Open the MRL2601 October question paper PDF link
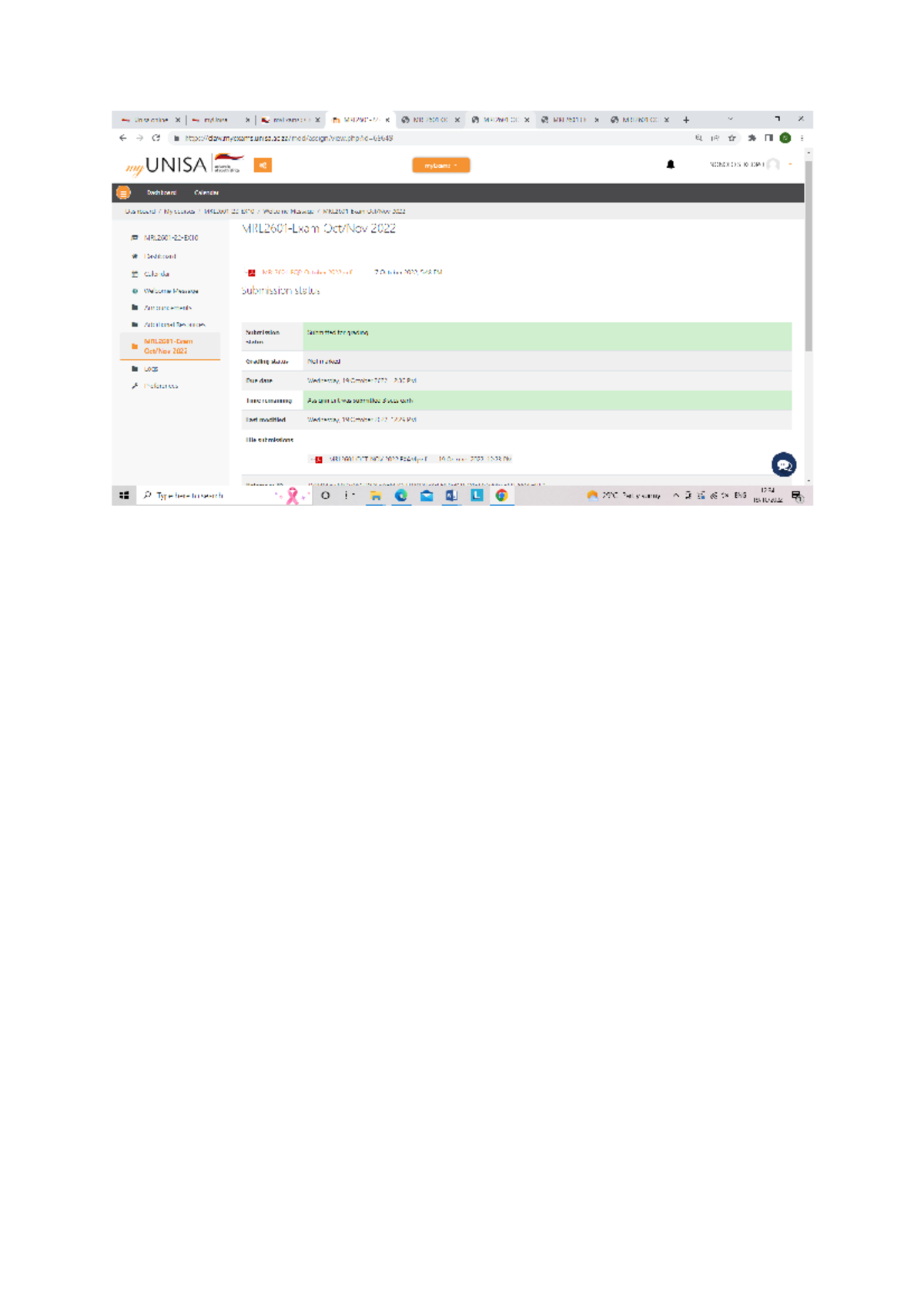Screen dimensions: 924x1308 point(306,273)
